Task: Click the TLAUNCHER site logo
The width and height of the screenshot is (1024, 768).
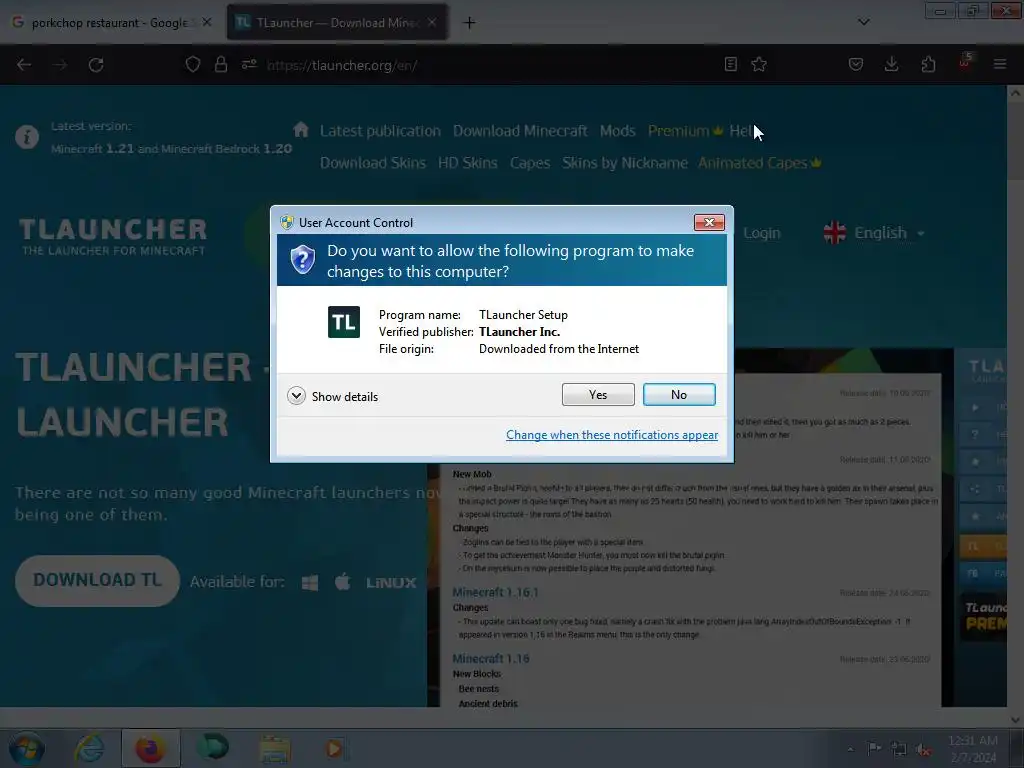Action: click(x=112, y=236)
